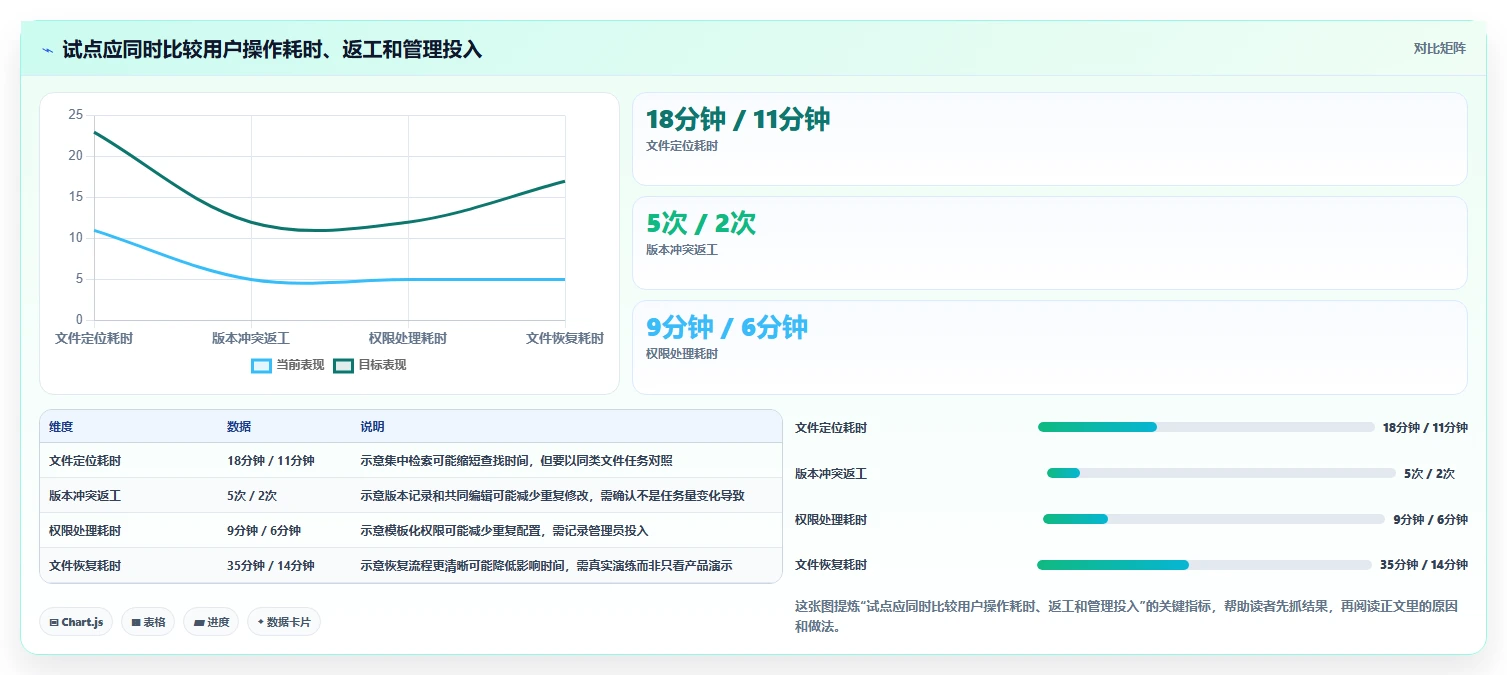Click the description starting 示意集中检索

point(516,461)
